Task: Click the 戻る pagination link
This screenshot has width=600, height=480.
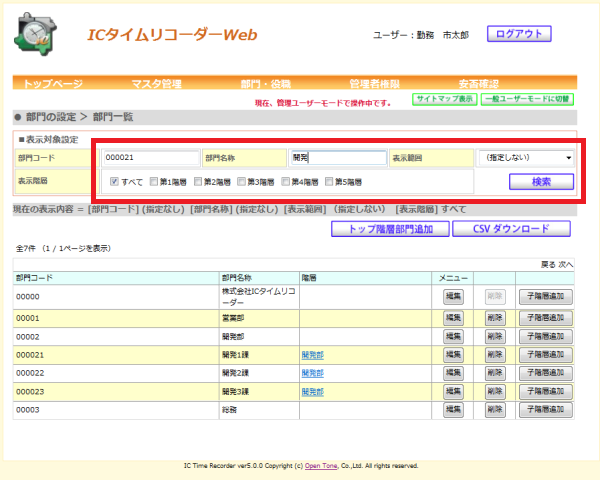Action: [x=548, y=264]
